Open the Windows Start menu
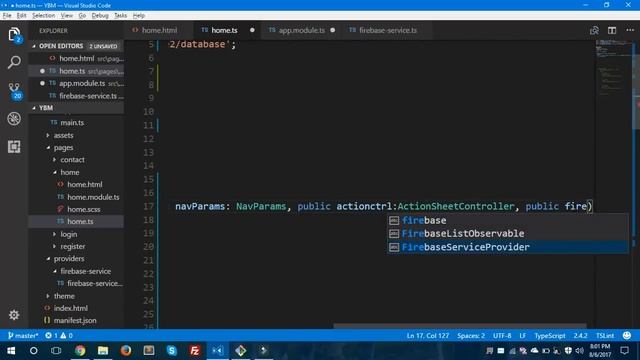640x360 pixels. point(11,351)
